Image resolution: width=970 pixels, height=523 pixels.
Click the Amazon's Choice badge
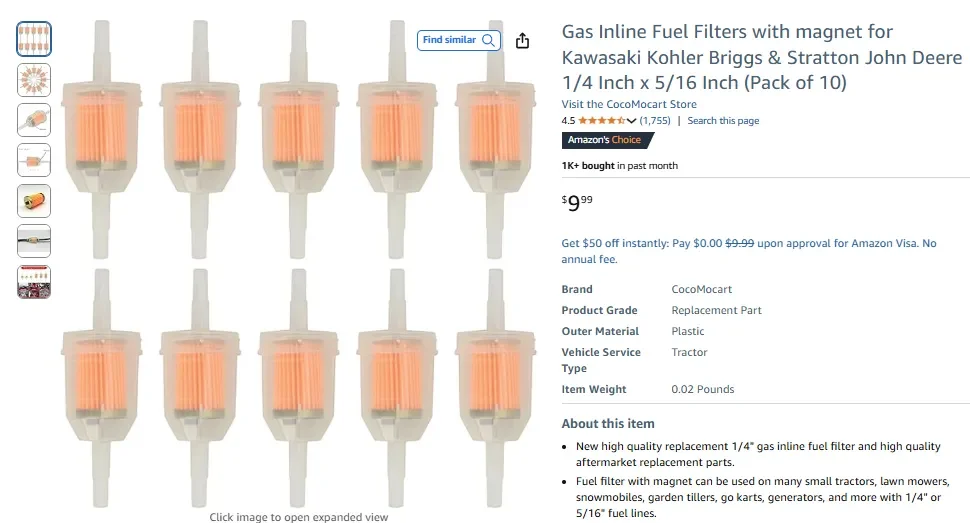(607, 140)
